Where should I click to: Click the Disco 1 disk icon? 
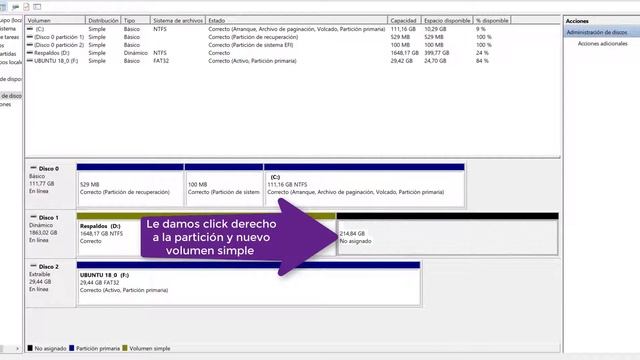33,217
